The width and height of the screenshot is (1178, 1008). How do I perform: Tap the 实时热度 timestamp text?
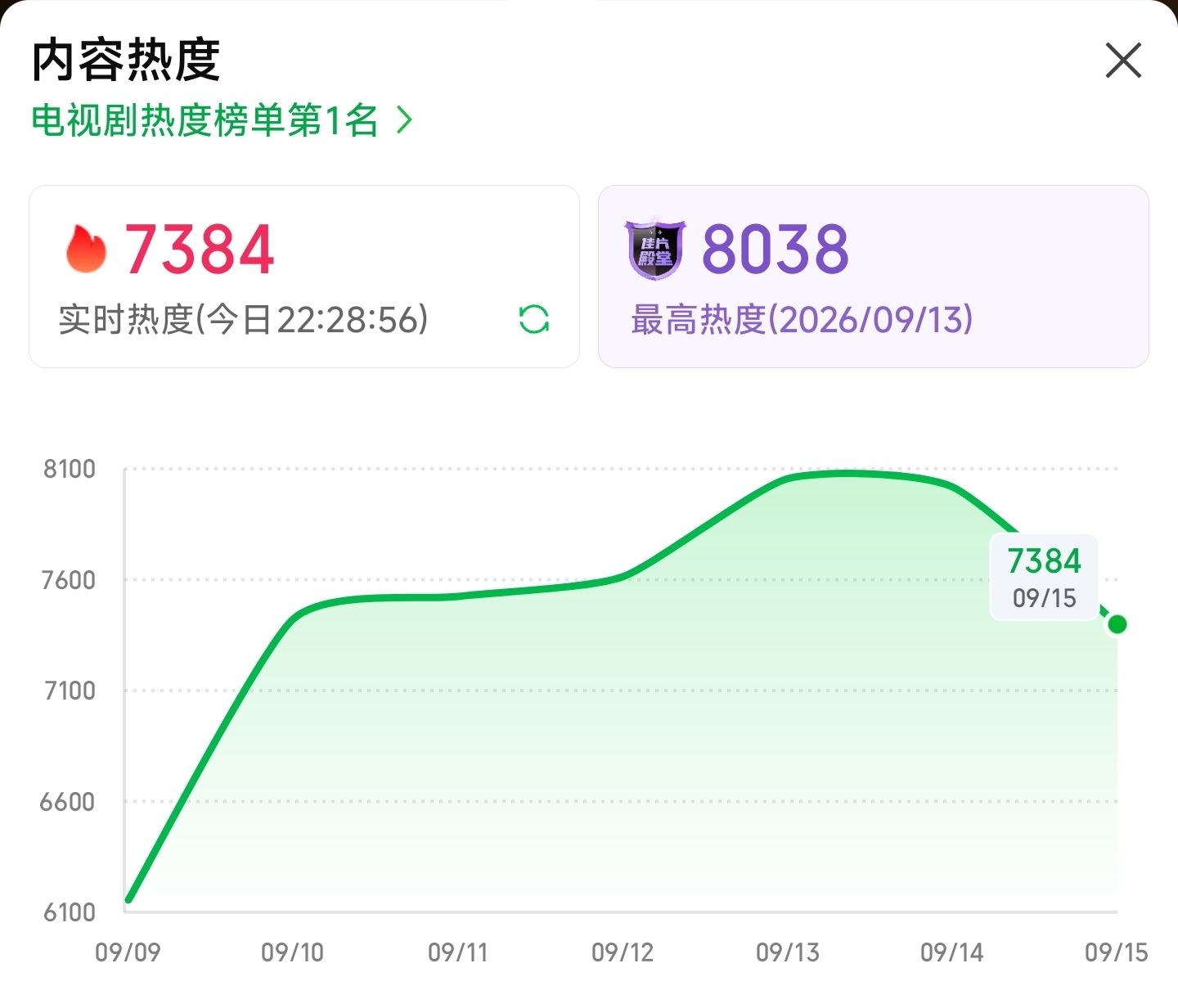coord(243,320)
